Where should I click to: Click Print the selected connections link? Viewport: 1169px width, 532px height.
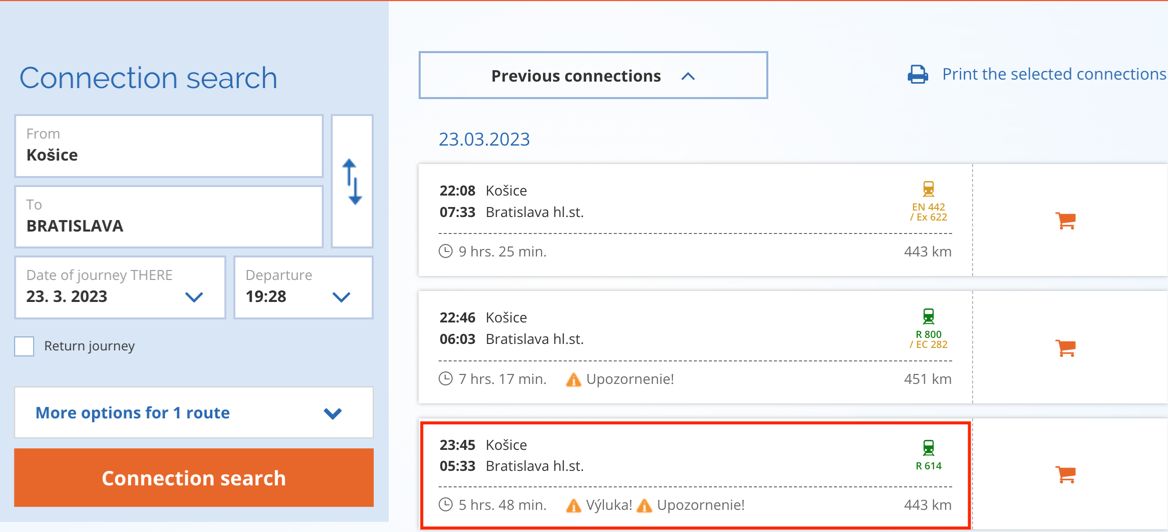pyautogui.click(x=1053, y=75)
